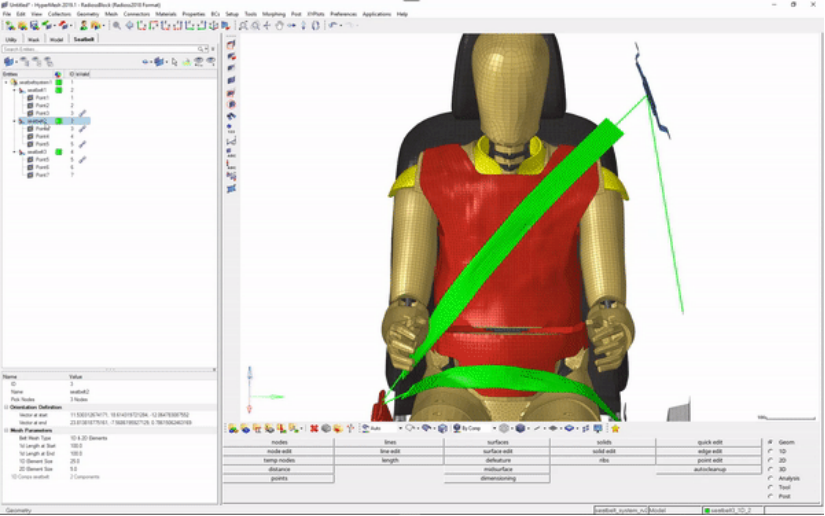Open the Geometry menu

(87, 14)
